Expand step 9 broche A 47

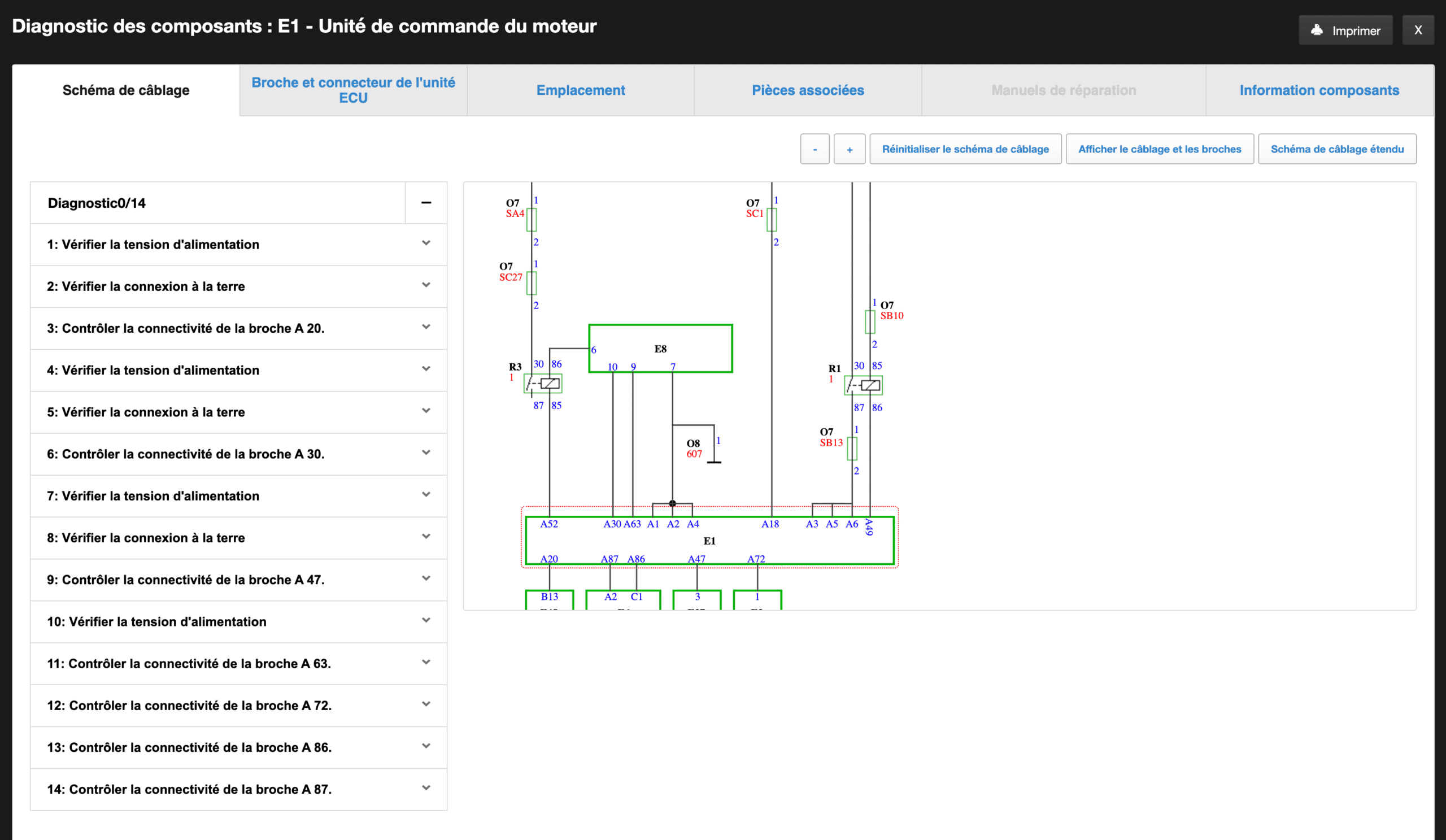[x=426, y=578]
